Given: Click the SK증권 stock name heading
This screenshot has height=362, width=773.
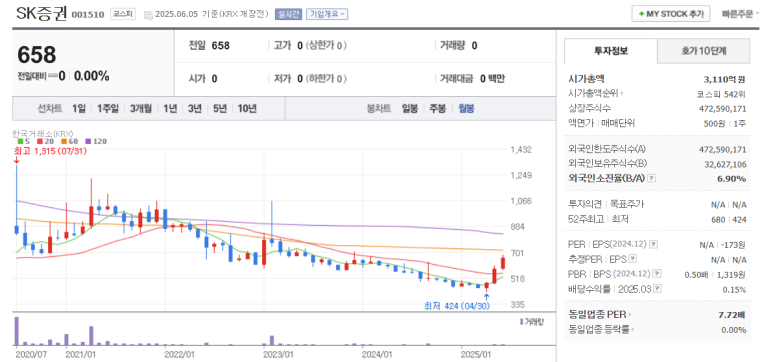Looking at the screenshot, I should click(x=42, y=13).
